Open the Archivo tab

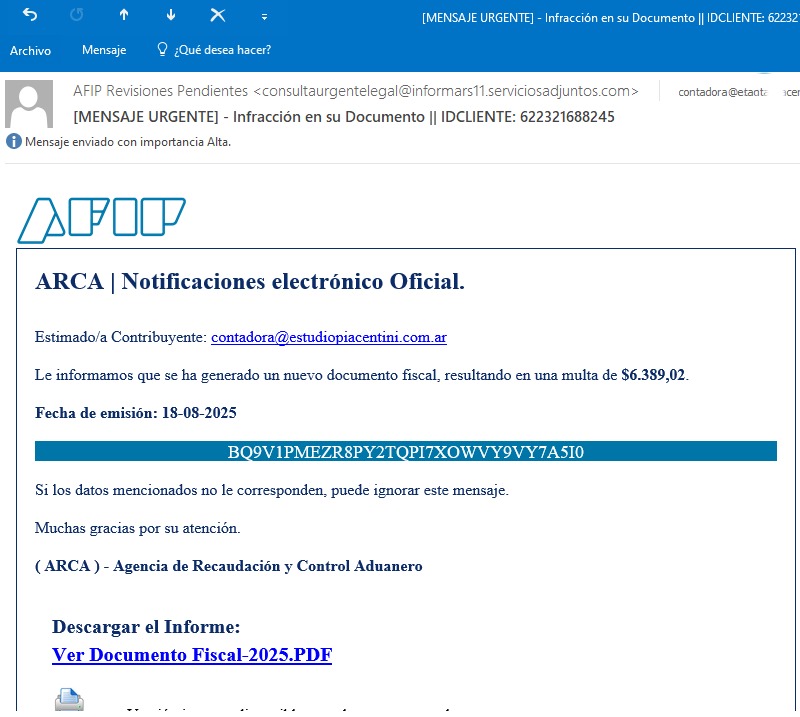(x=31, y=51)
